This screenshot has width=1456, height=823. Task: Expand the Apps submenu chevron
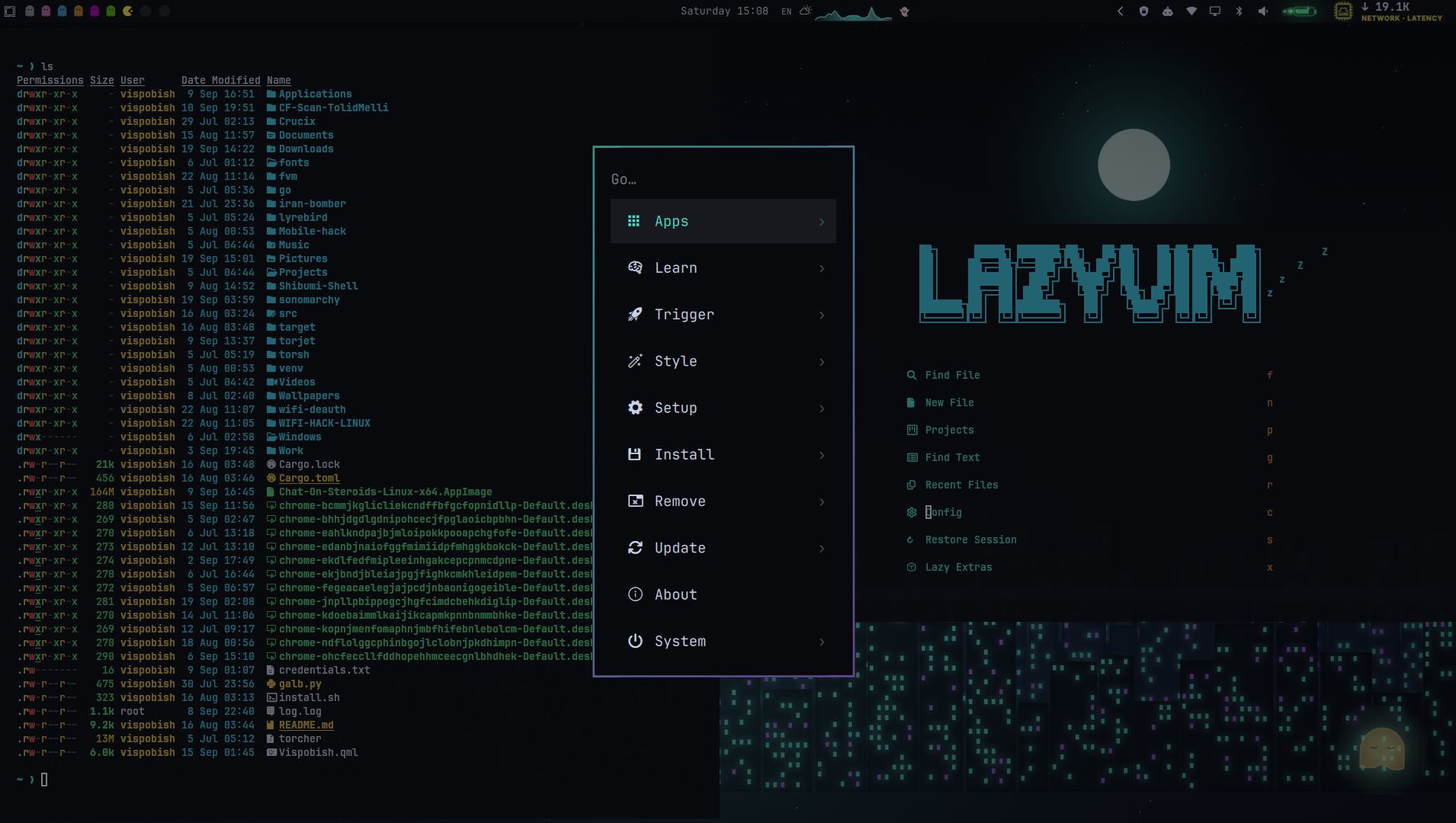(x=822, y=222)
